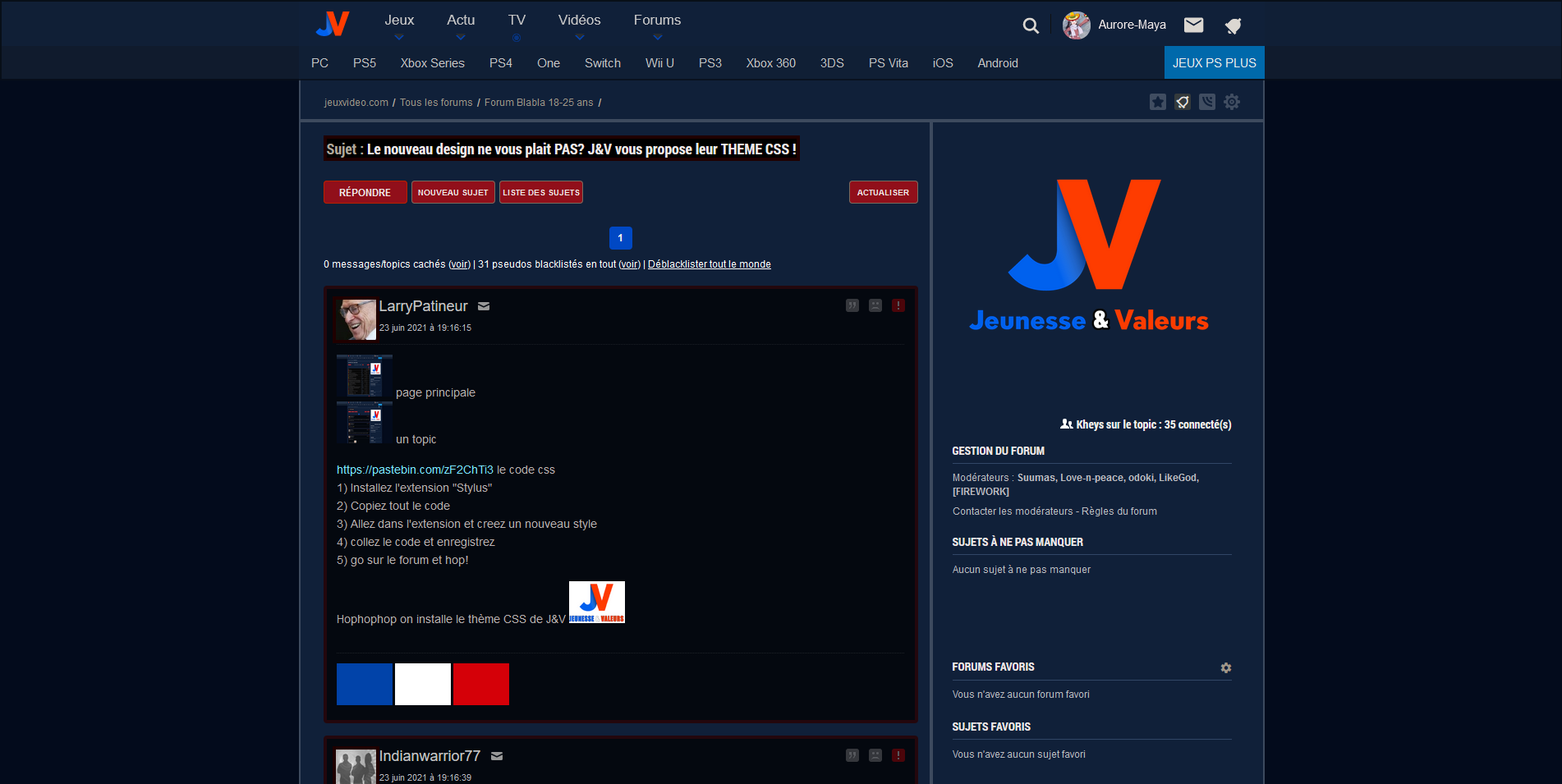This screenshot has height=784, width=1562.
Task: Click the red flag image in signature
Action: (481, 684)
